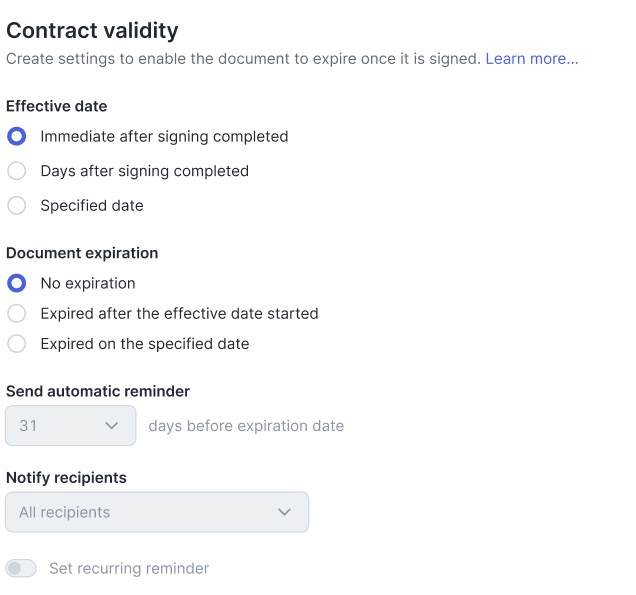Screen dimensions: 636x595
Task: Choose "Days after signing completed" option
Action: [17, 171]
